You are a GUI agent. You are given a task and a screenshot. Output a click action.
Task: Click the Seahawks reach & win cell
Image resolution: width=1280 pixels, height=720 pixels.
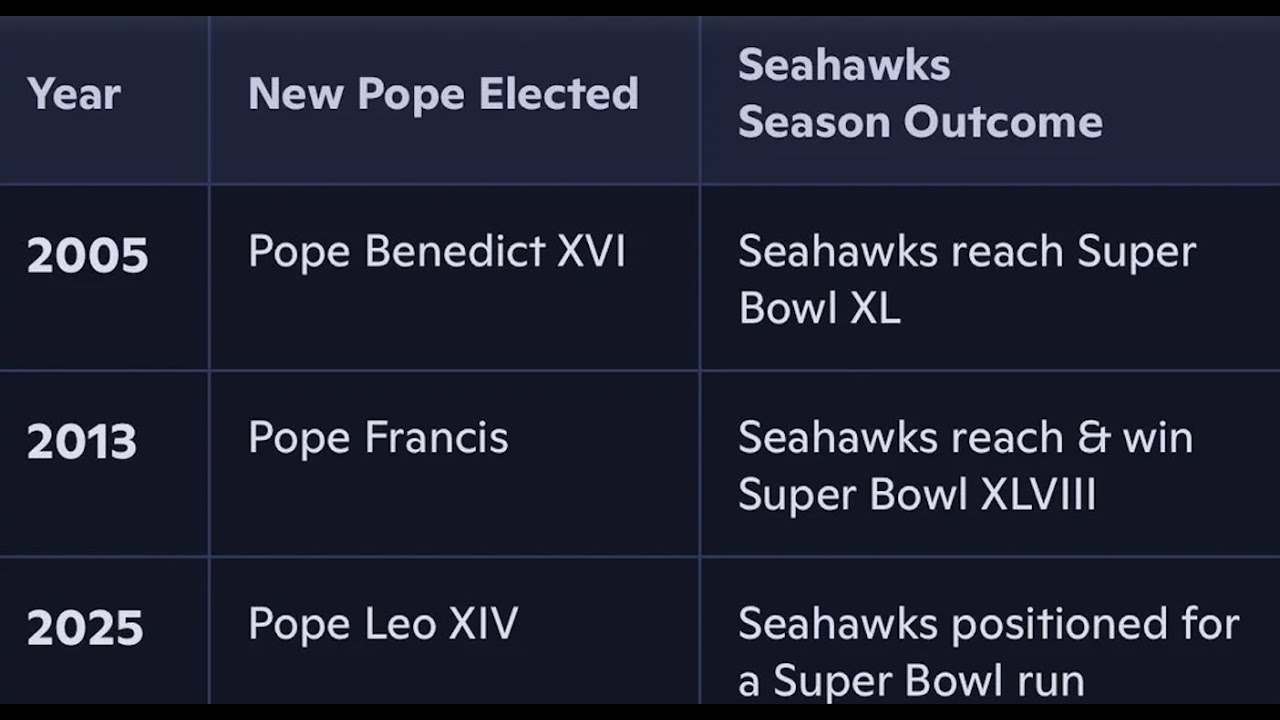(x=965, y=466)
